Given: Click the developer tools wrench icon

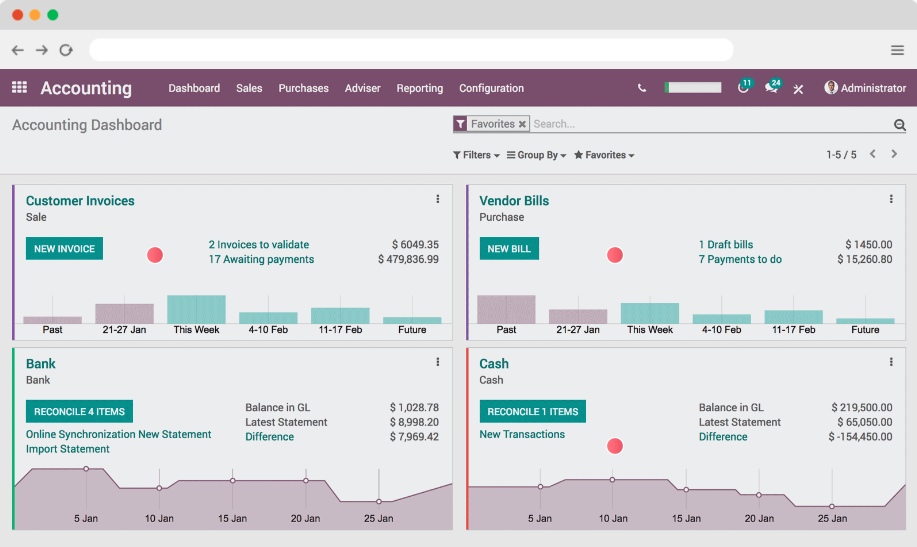Looking at the screenshot, I should (798, 89).
